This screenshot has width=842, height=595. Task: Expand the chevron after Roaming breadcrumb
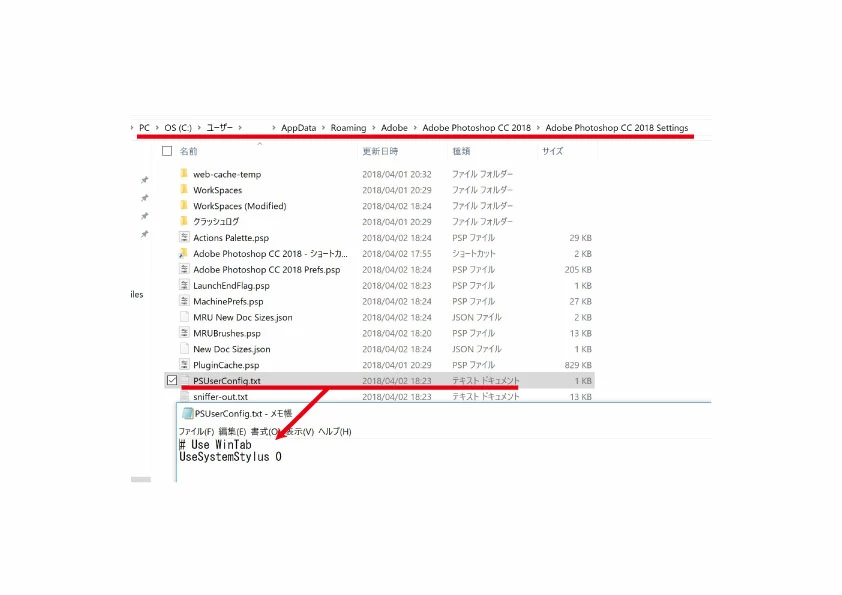[x=374, y=128]
